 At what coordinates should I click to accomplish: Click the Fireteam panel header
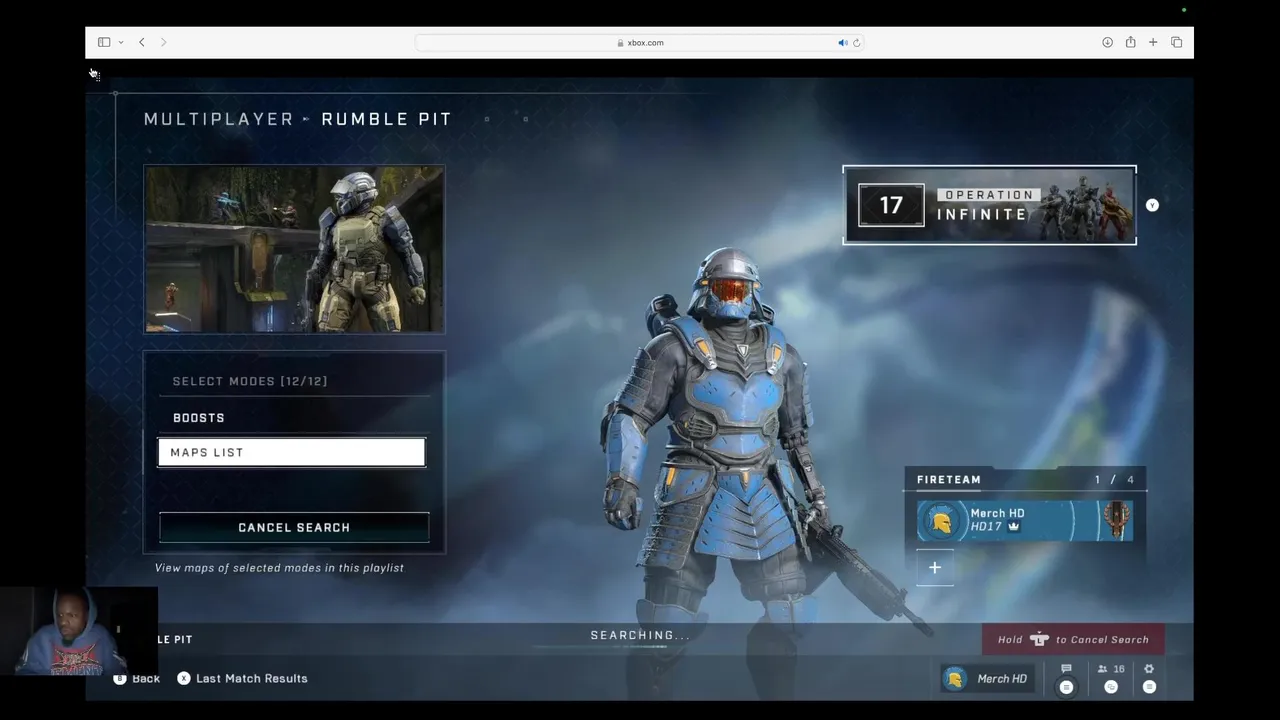1025,479
